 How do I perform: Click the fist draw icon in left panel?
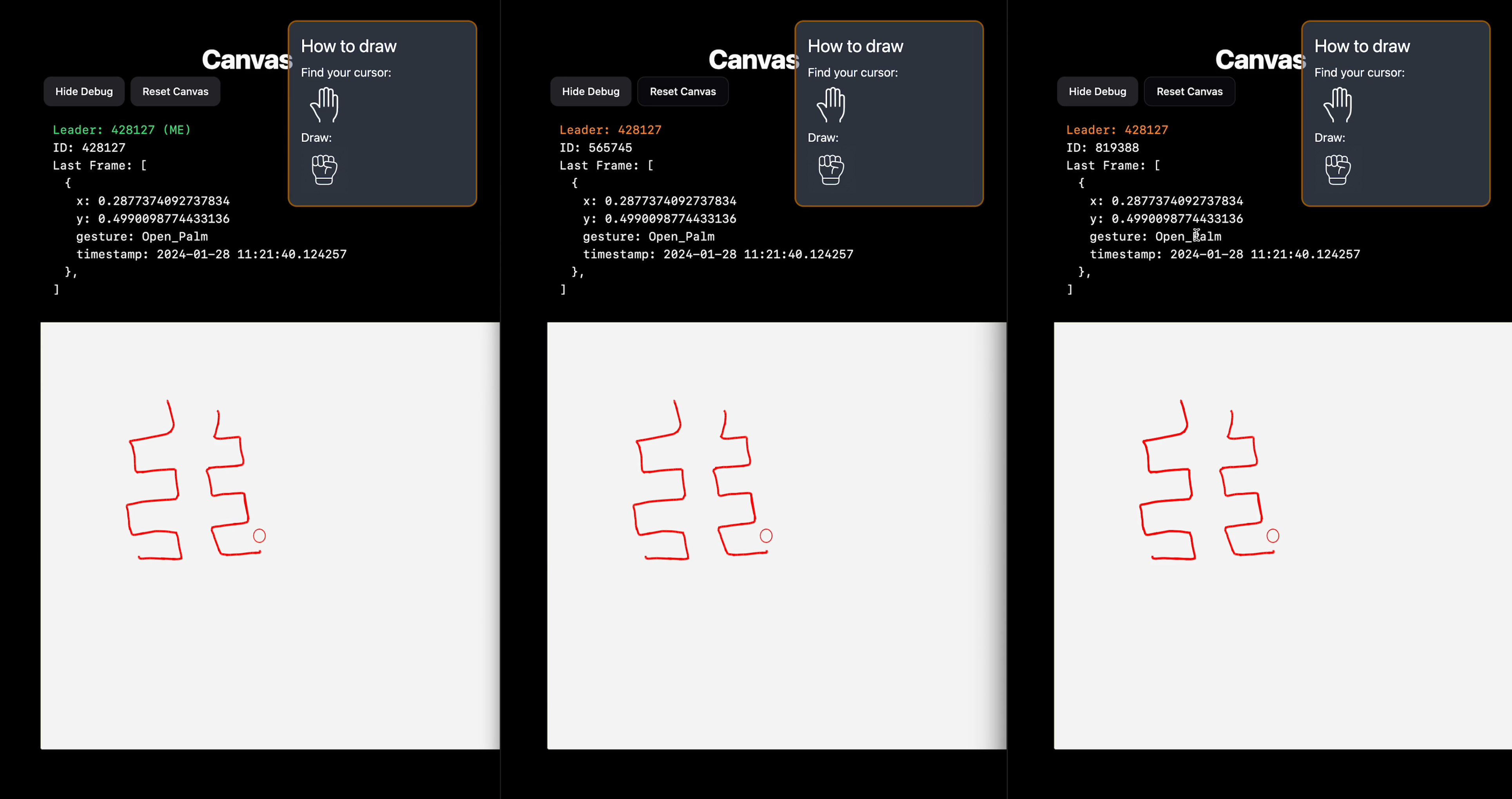(x=324, y=170)
